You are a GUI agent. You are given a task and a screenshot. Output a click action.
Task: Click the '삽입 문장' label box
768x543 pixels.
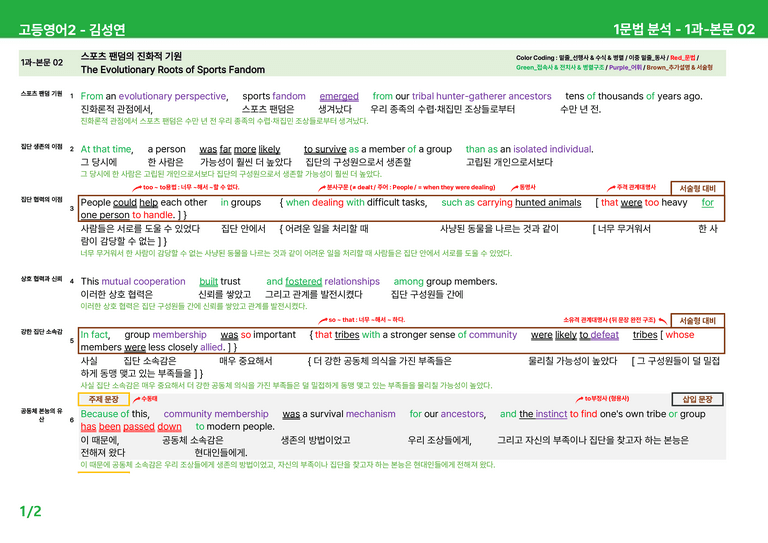tap(697, 399)
